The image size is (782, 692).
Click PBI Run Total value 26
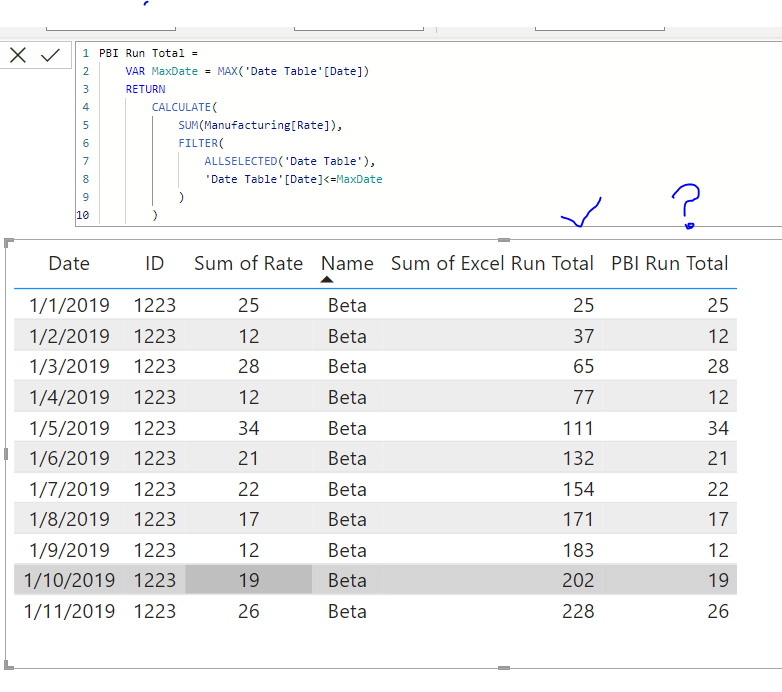click(718, 611)
